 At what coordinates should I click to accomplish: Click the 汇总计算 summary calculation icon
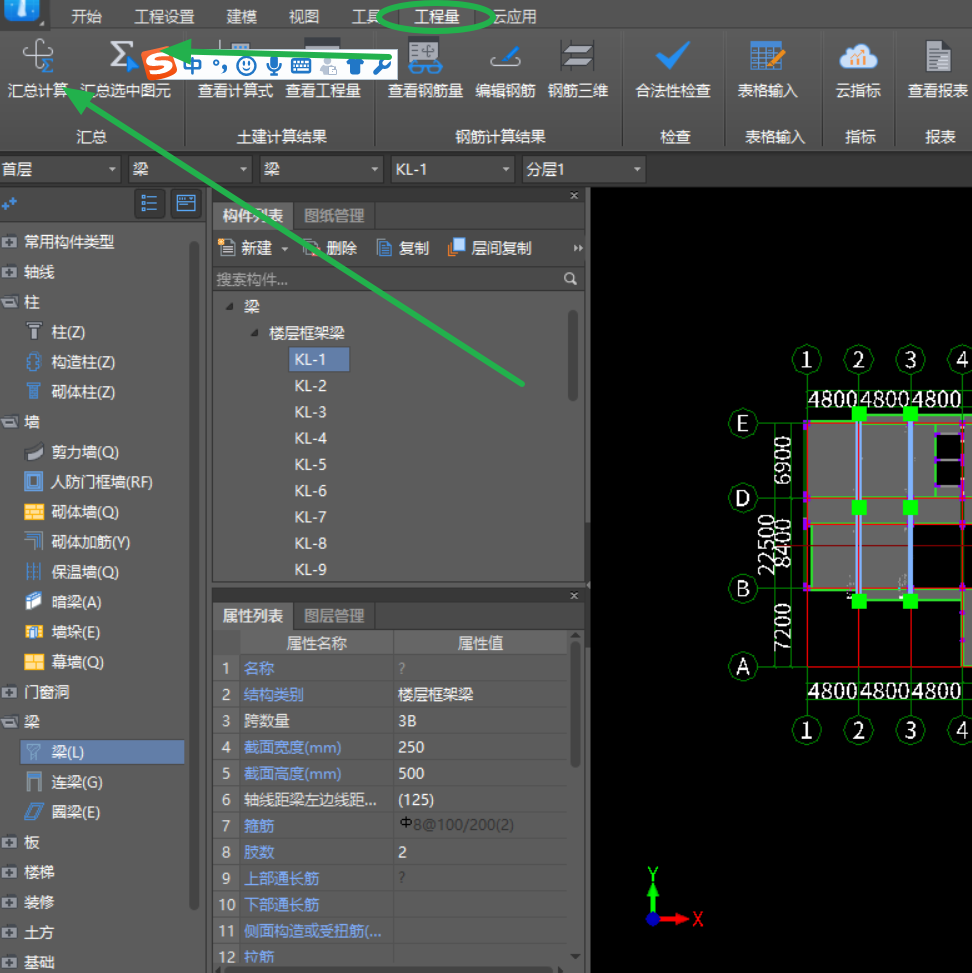pos(38,55)
